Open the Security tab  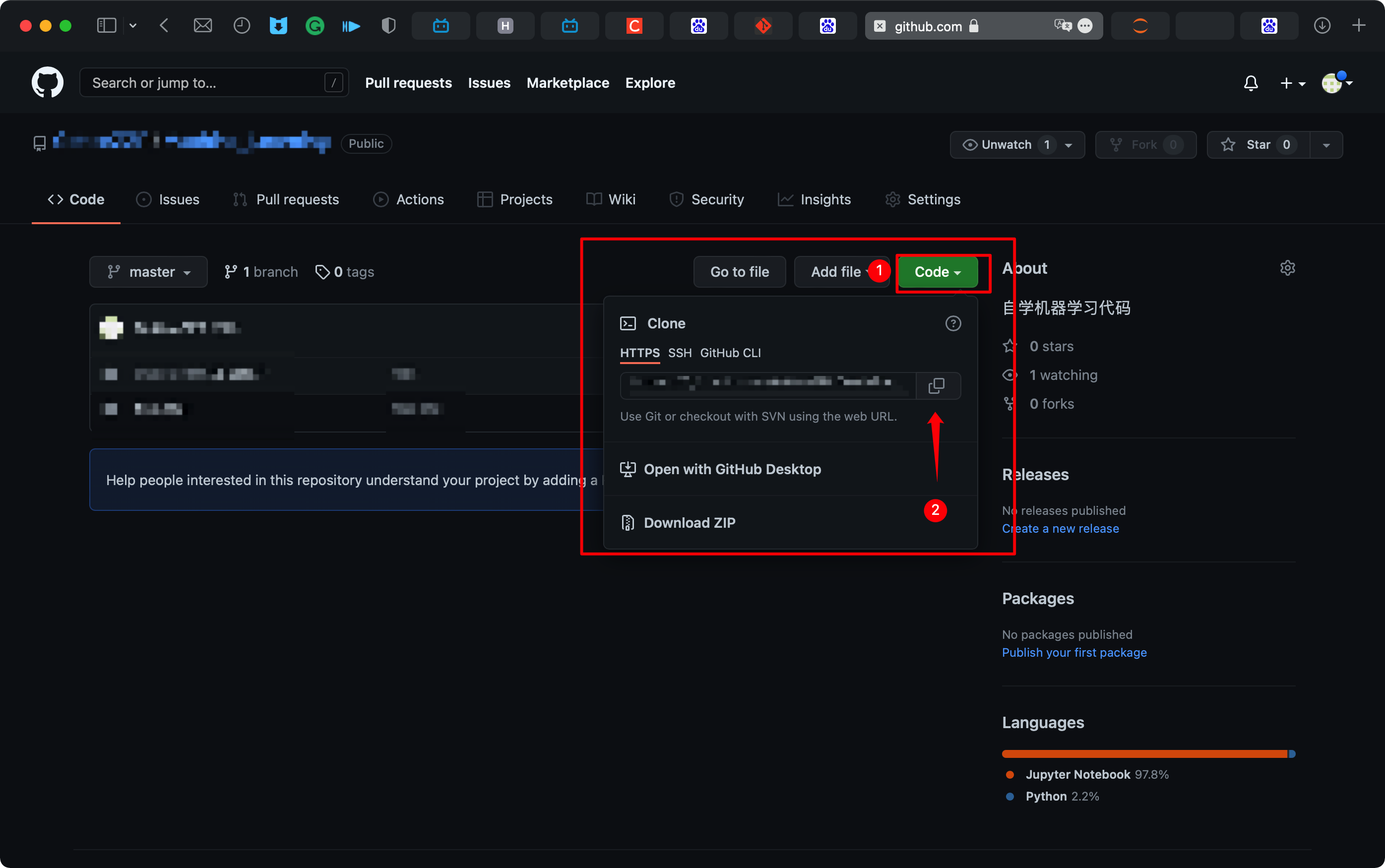tap(706, 199)
